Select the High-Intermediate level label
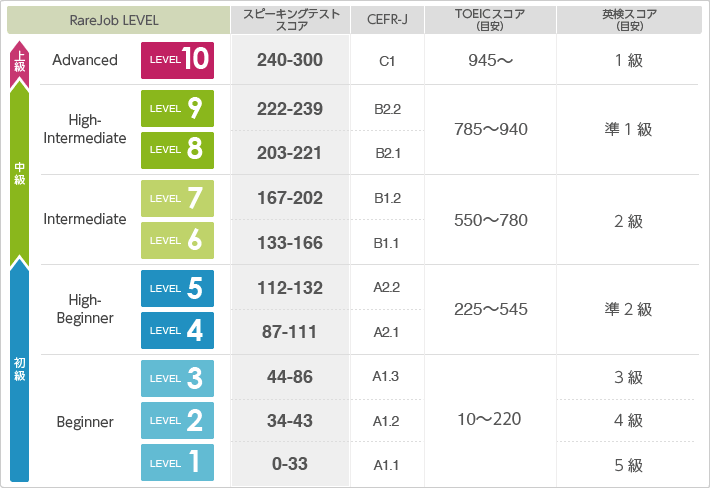 pos(85,129)
